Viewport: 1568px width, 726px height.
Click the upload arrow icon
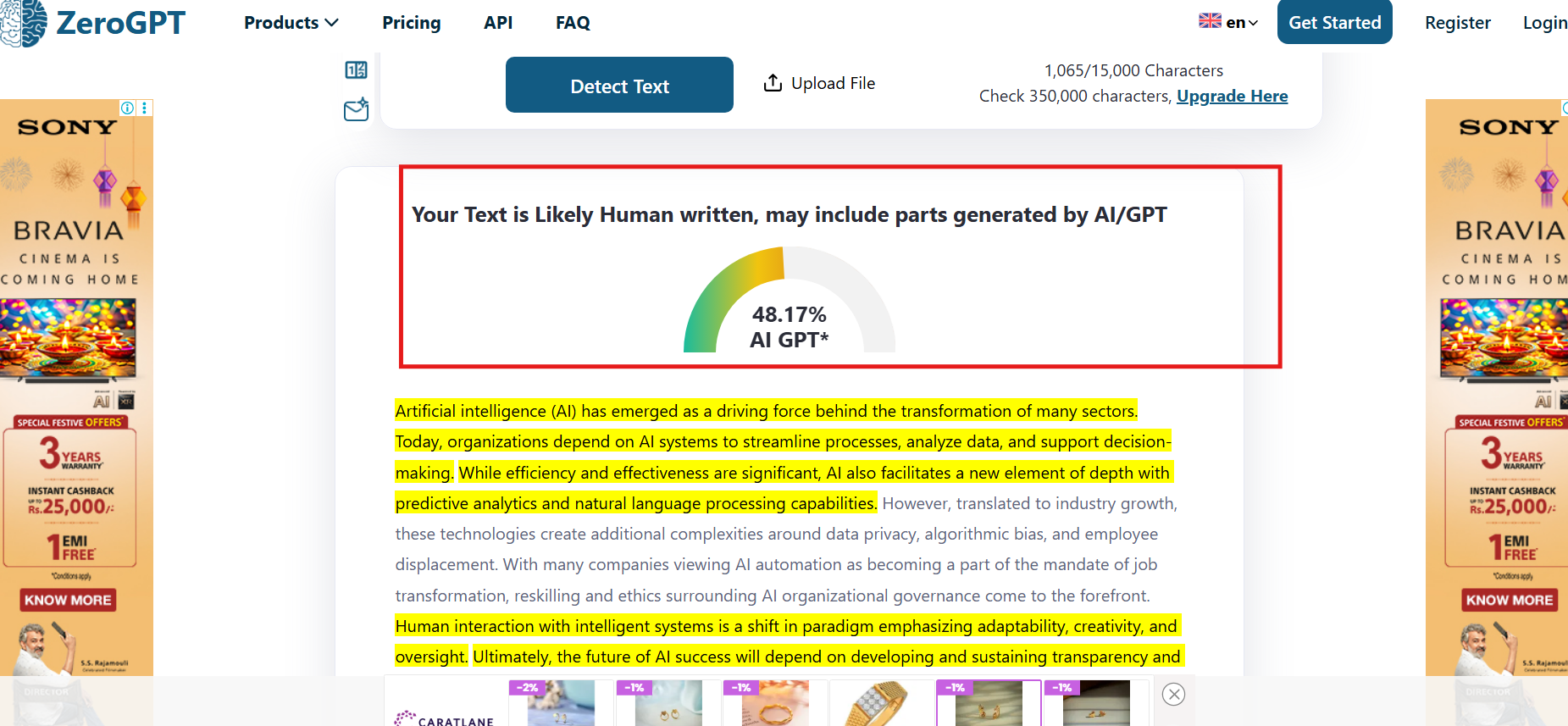coord(773,83)
